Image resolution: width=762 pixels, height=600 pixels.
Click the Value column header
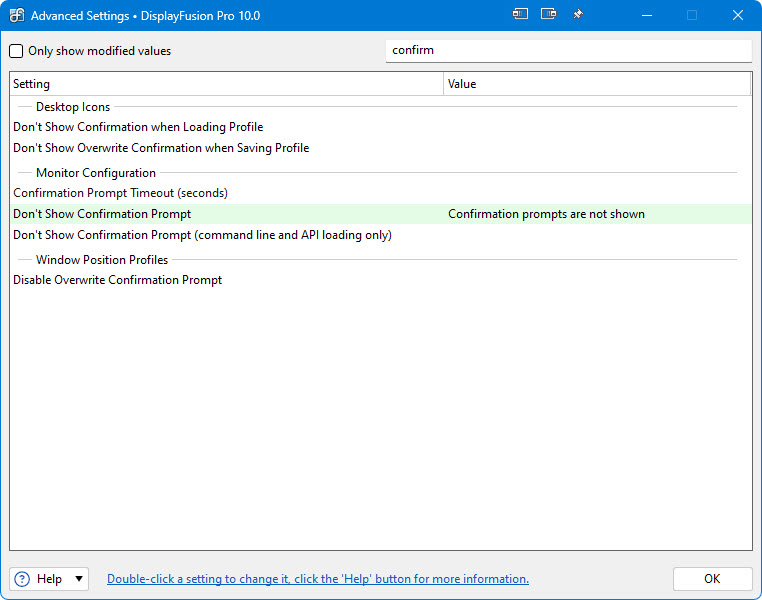[597, 84]
